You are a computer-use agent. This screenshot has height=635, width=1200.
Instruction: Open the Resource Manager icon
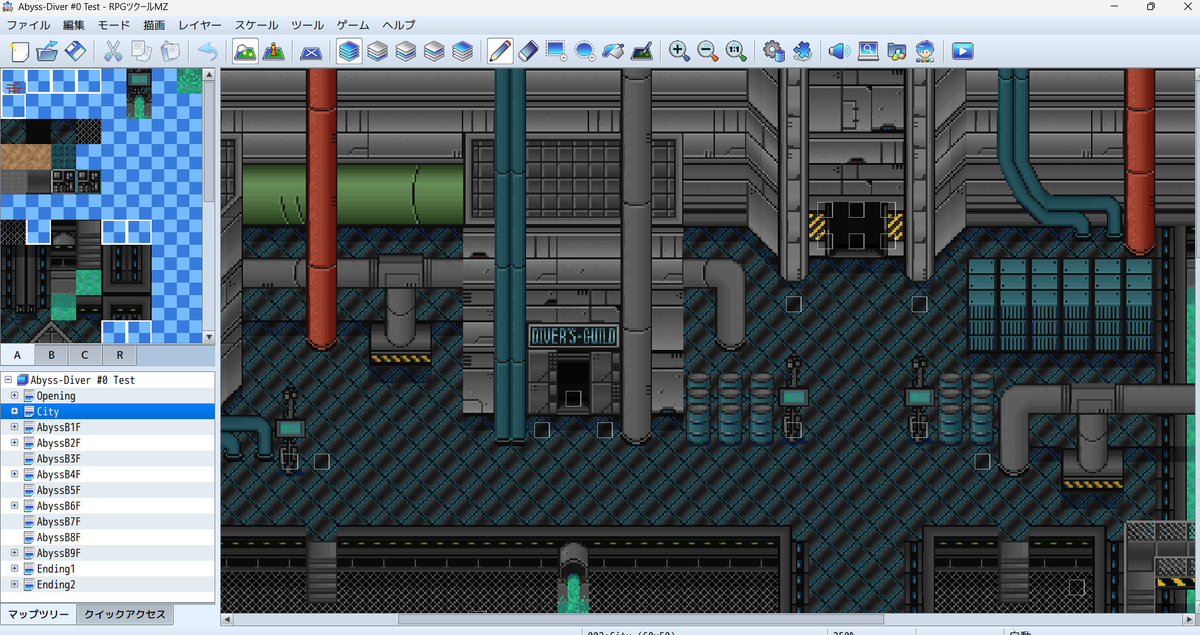(897, 51)
